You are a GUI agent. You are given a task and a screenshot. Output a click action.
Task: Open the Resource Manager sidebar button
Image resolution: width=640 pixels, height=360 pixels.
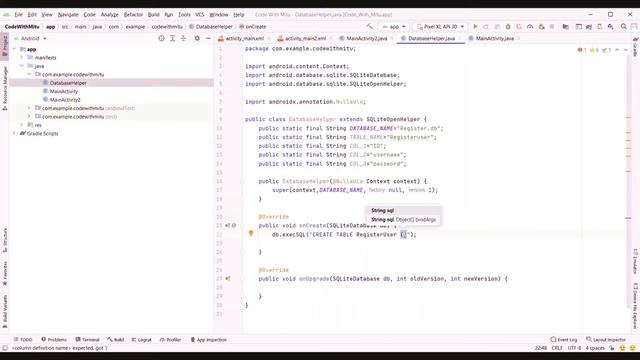click(x=4, y=88)
